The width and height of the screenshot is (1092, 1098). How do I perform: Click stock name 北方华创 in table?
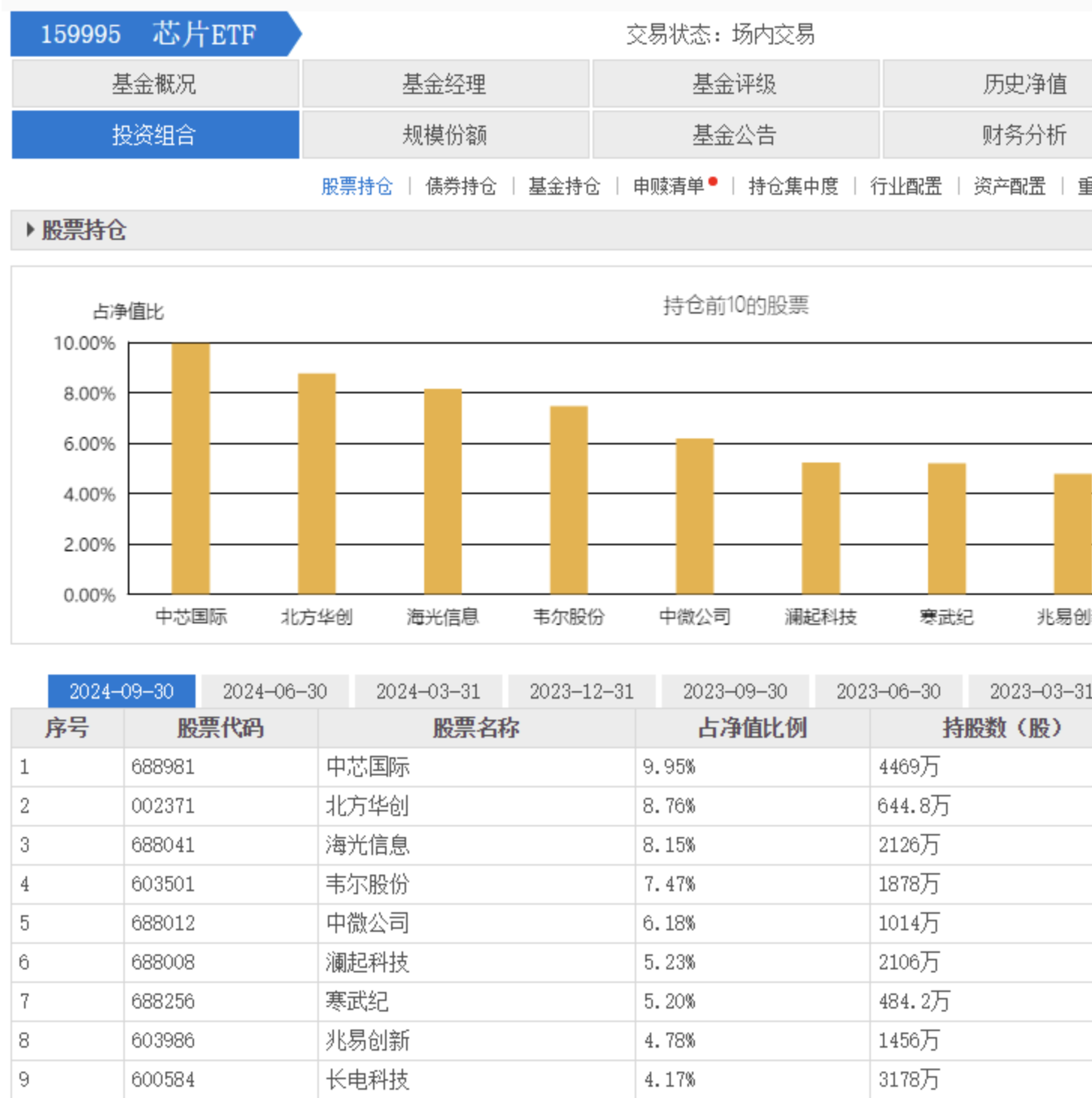[368, 806]
